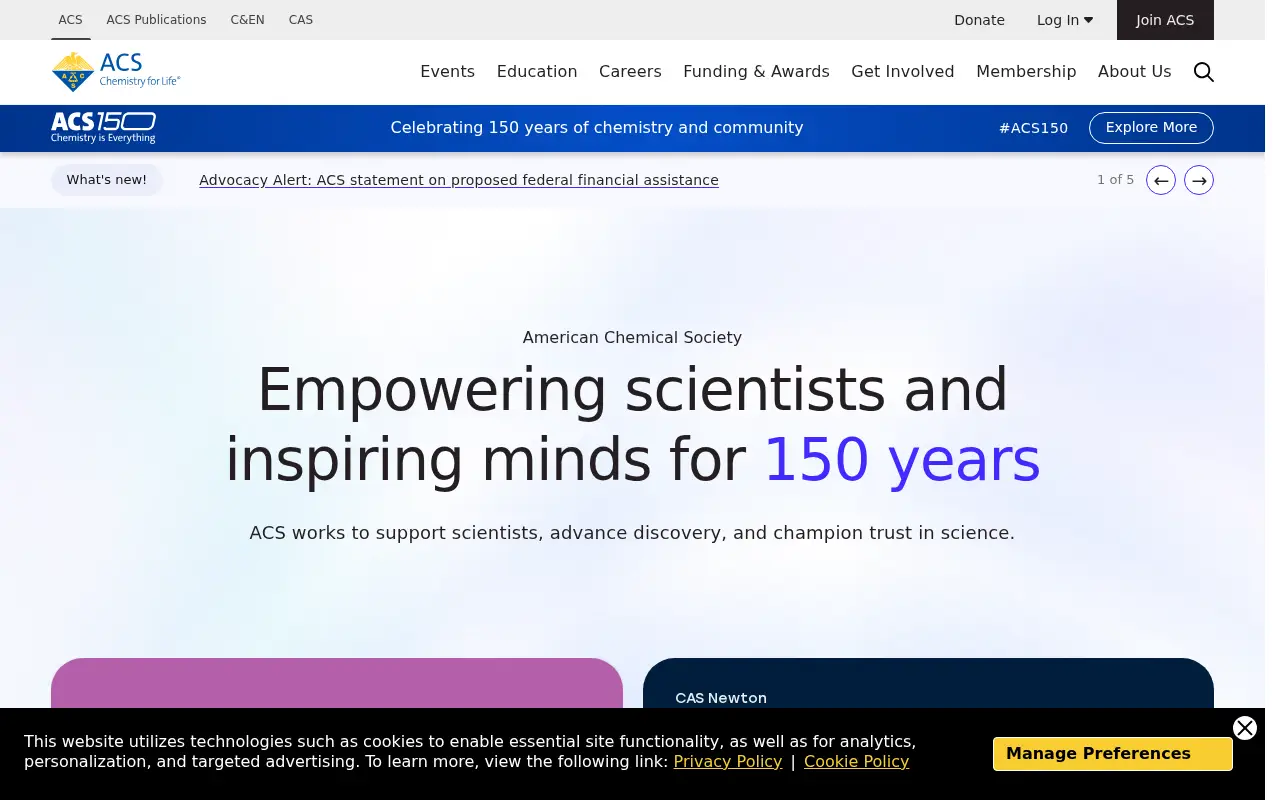Screen dimensions: 1280x800
Task: Click the CAS Newton card
Action: pyautogui.click(x=928, y=684)
